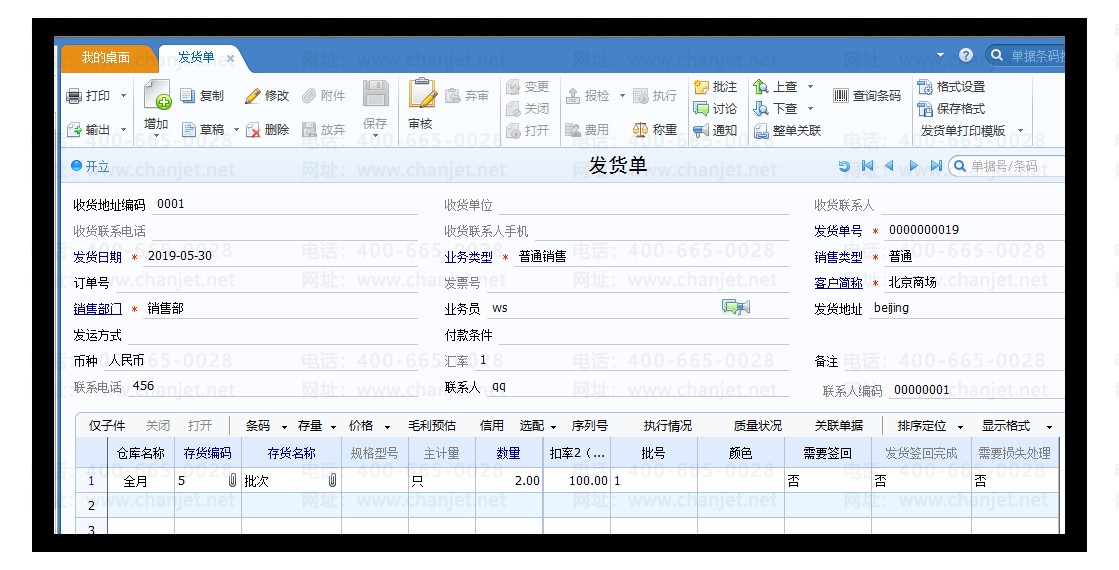Expand the 下查 dropdown arrow

810,109
